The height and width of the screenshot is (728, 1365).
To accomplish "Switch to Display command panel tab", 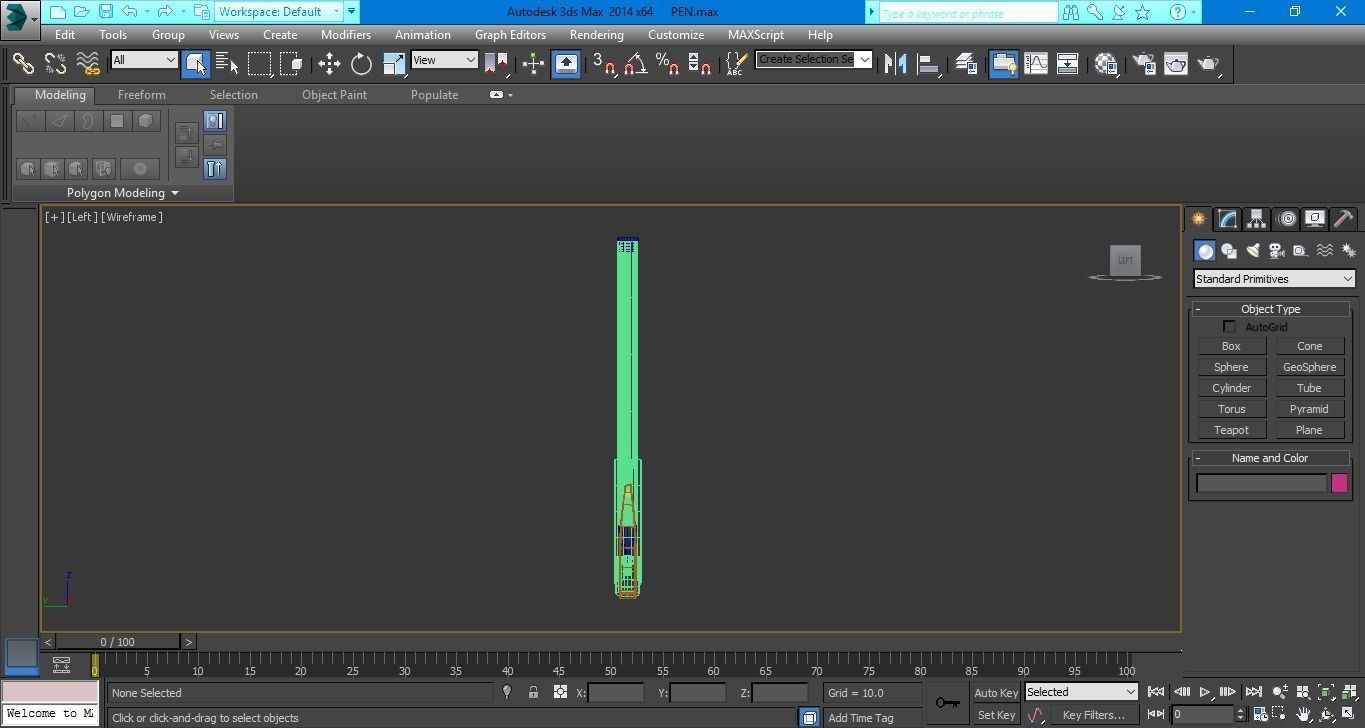I will coord(1315,219).
